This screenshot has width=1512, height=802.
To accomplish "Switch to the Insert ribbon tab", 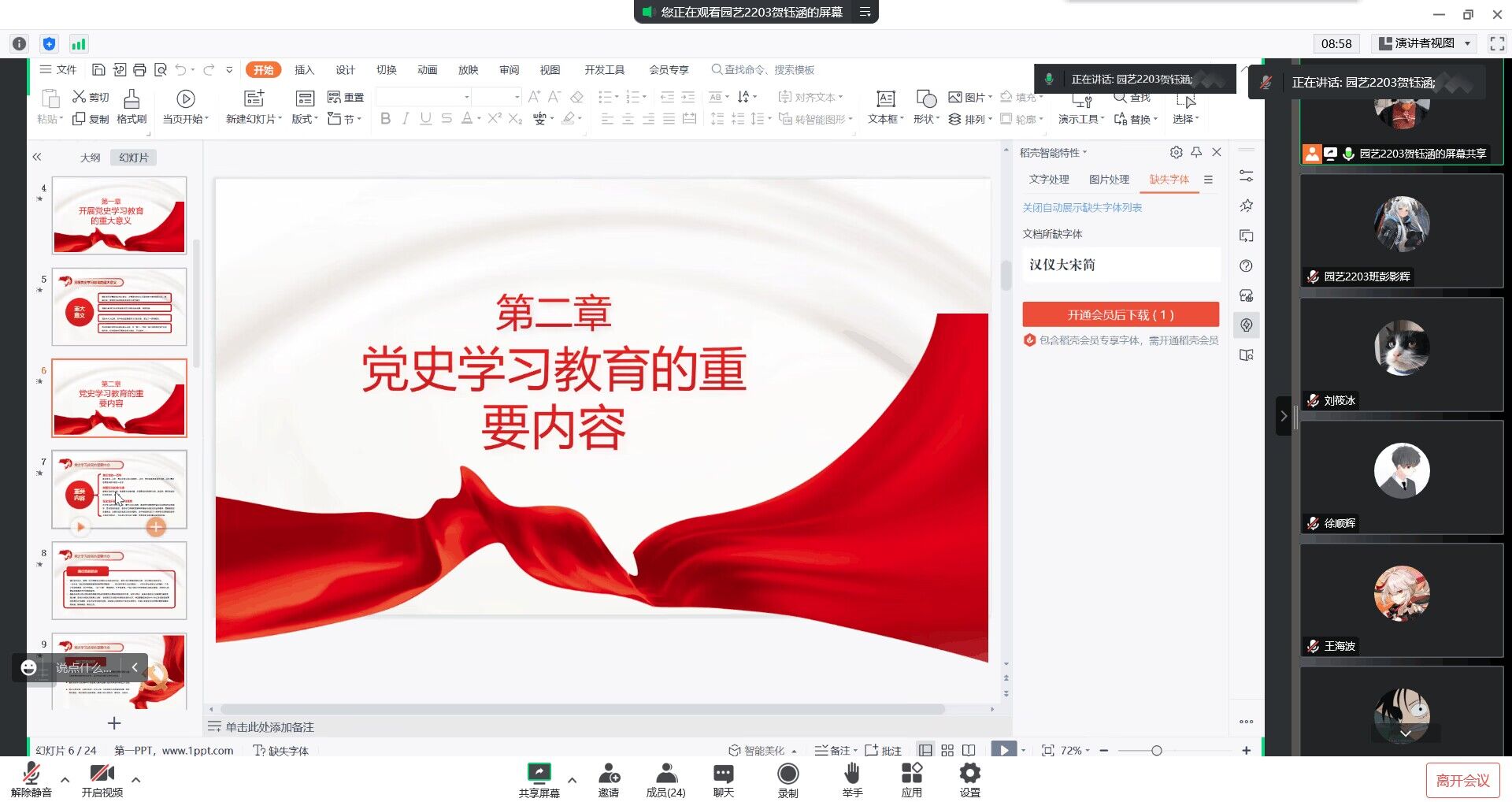I will pyautogui.click(x=304, y=70).
